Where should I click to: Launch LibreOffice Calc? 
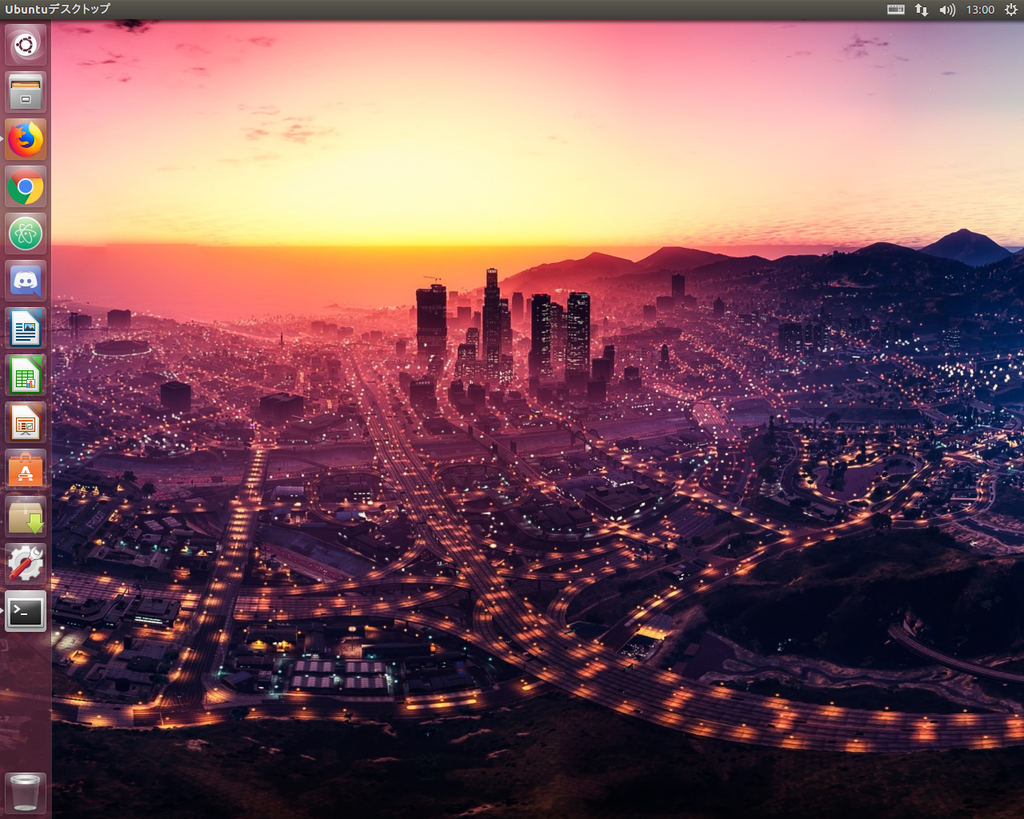point(25,376)
